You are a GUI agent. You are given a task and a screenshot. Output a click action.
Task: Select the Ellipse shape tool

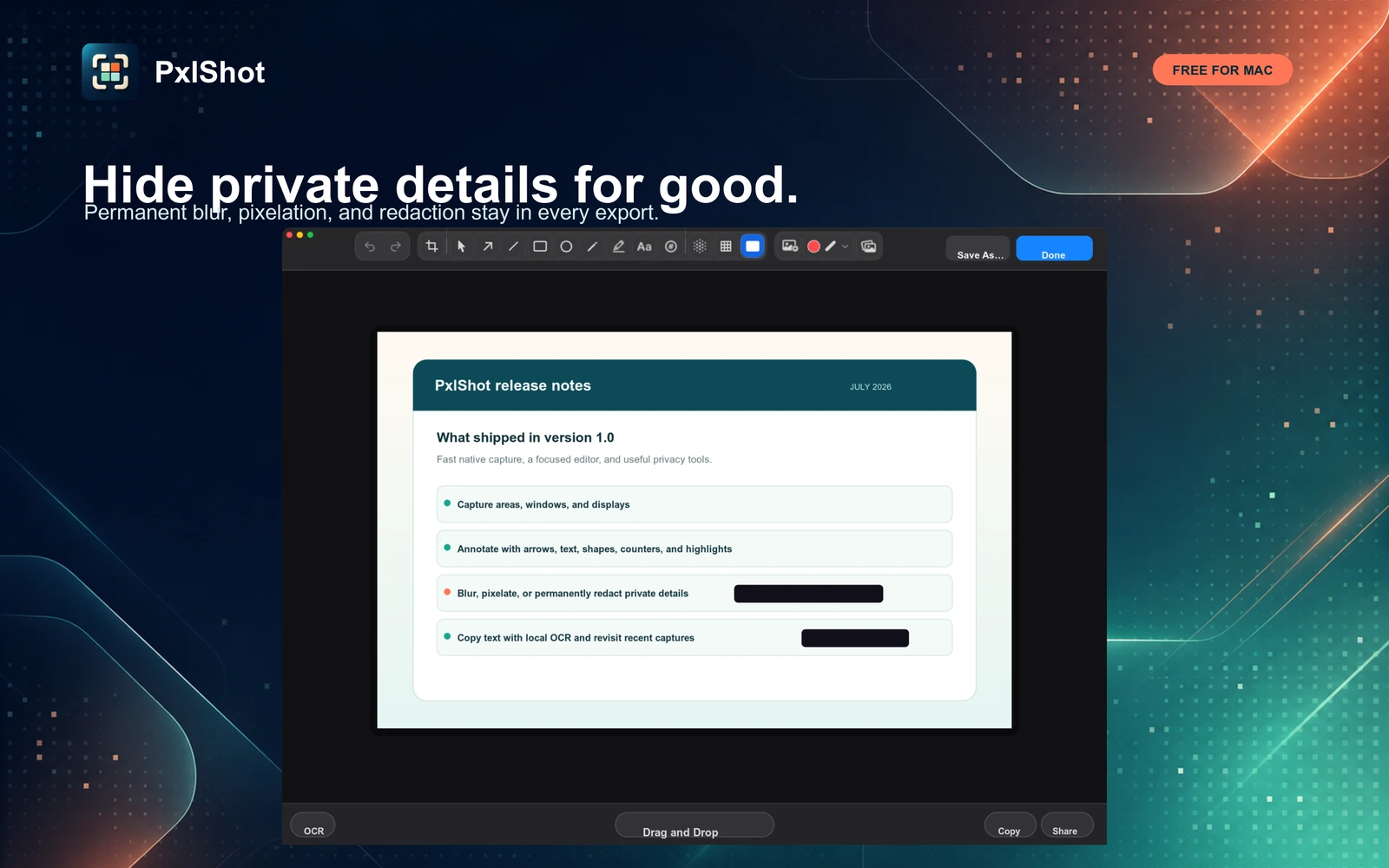(x=566, y=247)
